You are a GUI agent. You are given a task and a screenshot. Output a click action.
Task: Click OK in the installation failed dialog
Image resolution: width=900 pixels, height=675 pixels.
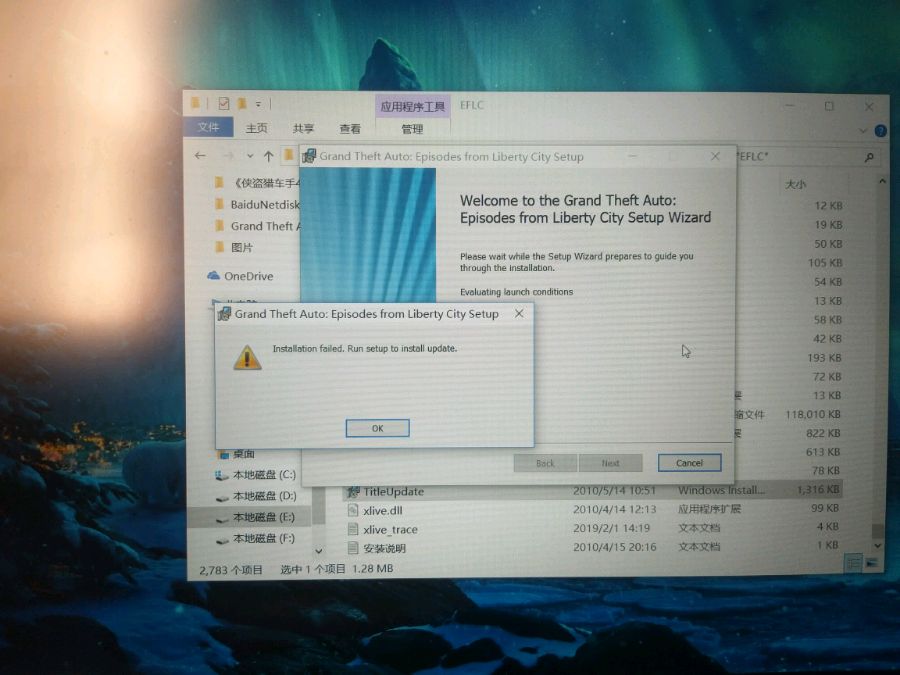(377, 428)
